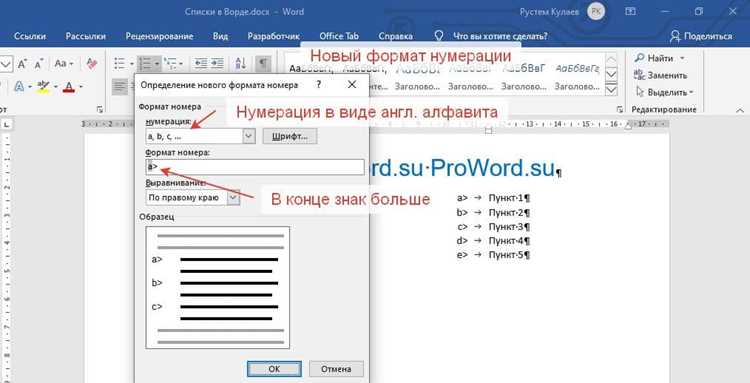Click the Шрифт... button in the dialog
The image size is (750, 383).
point(290,136)
